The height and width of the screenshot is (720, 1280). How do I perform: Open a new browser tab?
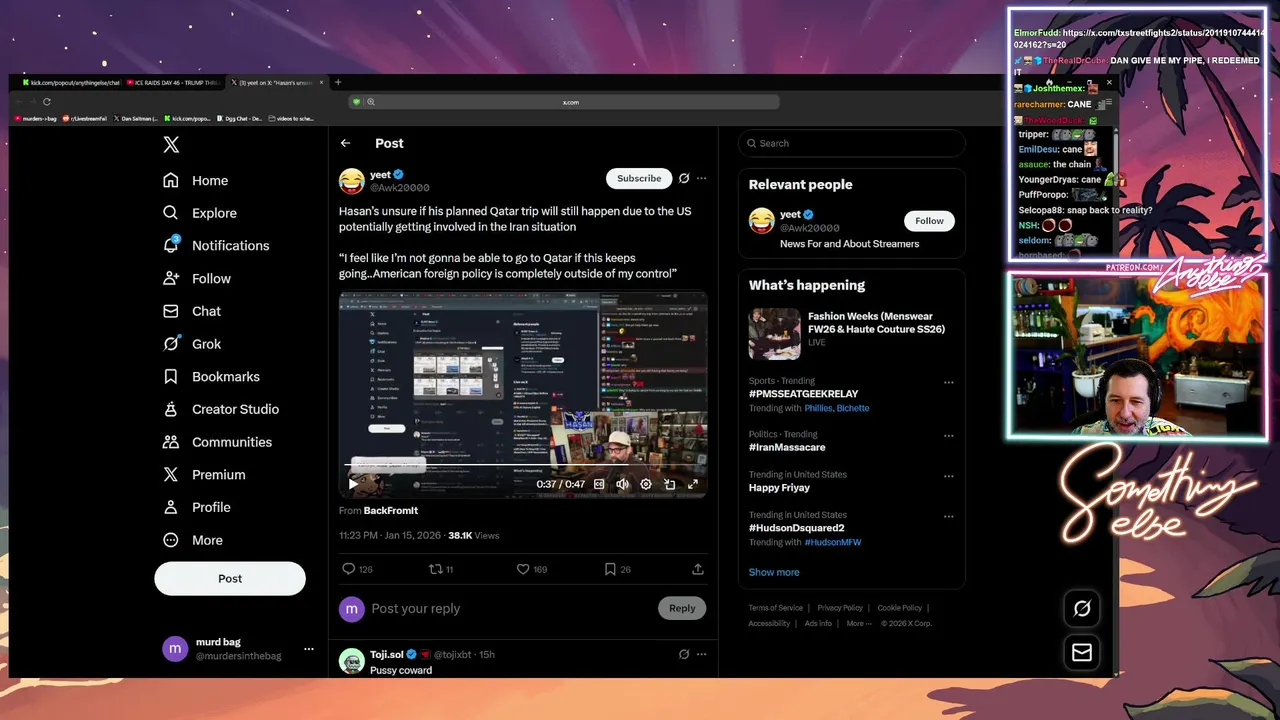338,82
